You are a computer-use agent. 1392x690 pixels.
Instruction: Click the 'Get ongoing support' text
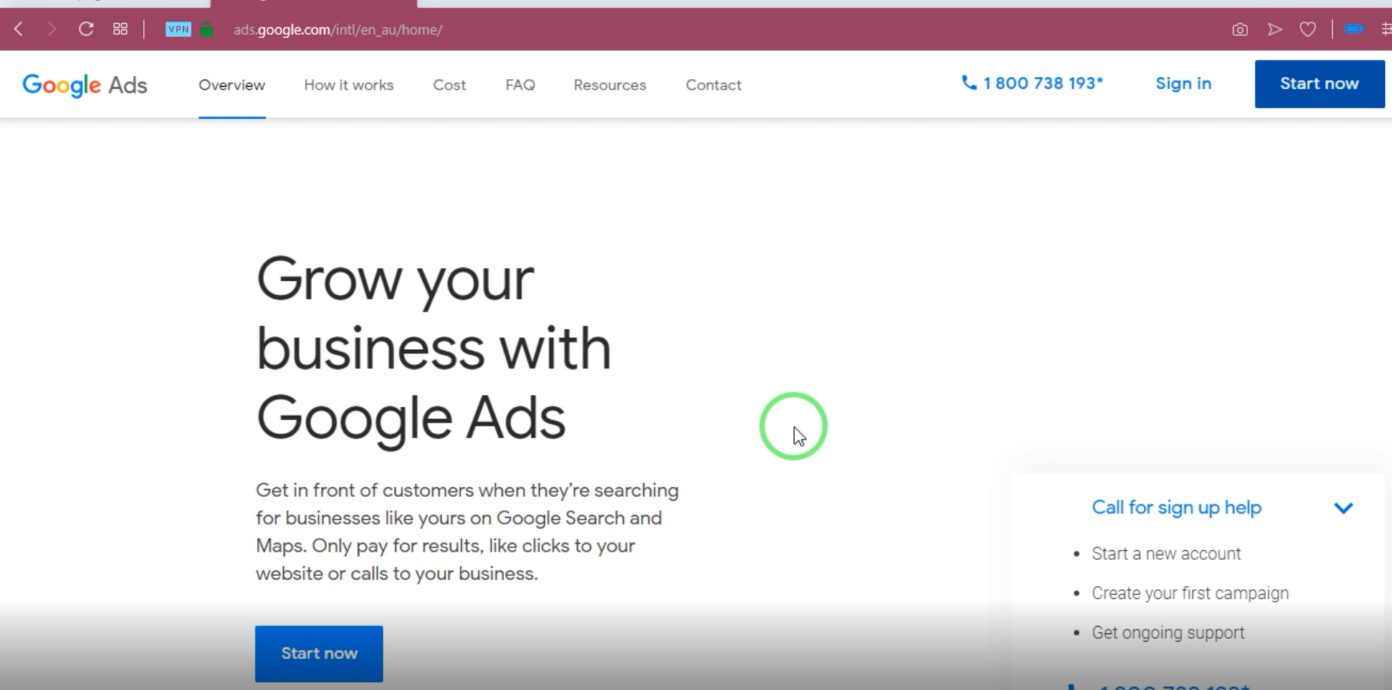coord(1168,633)
